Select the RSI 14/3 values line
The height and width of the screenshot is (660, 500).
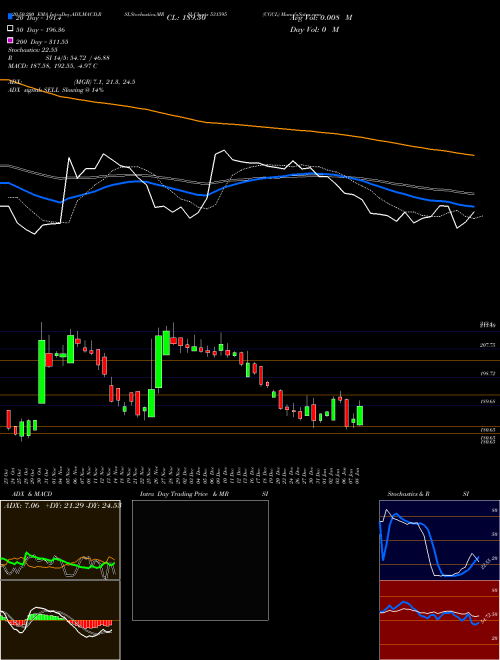click(x=59, y=58)
